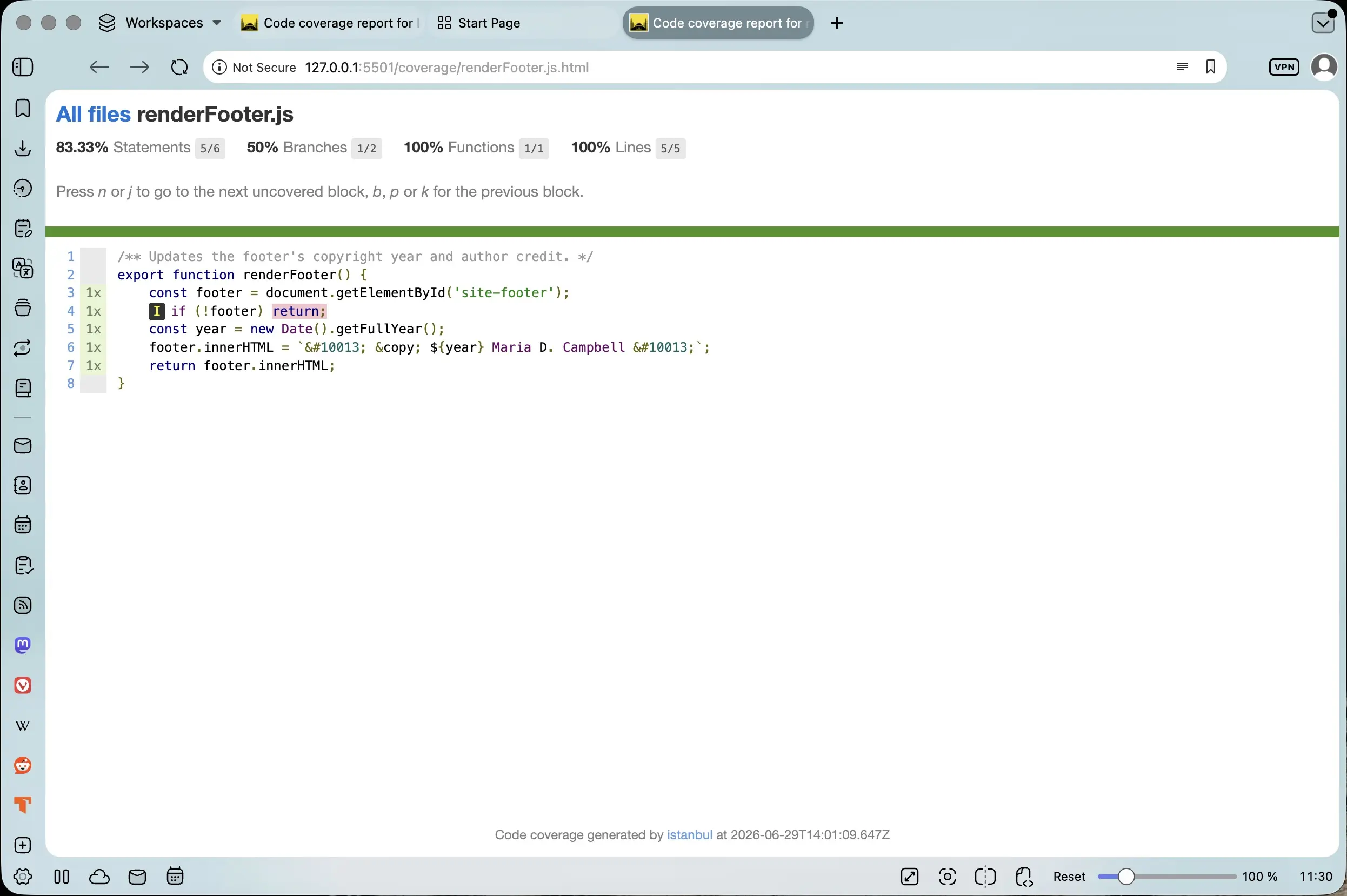This screenshot has height=896, width=1347.
Task: Click the 1/1 functions badge
Action: coord(534,148)
